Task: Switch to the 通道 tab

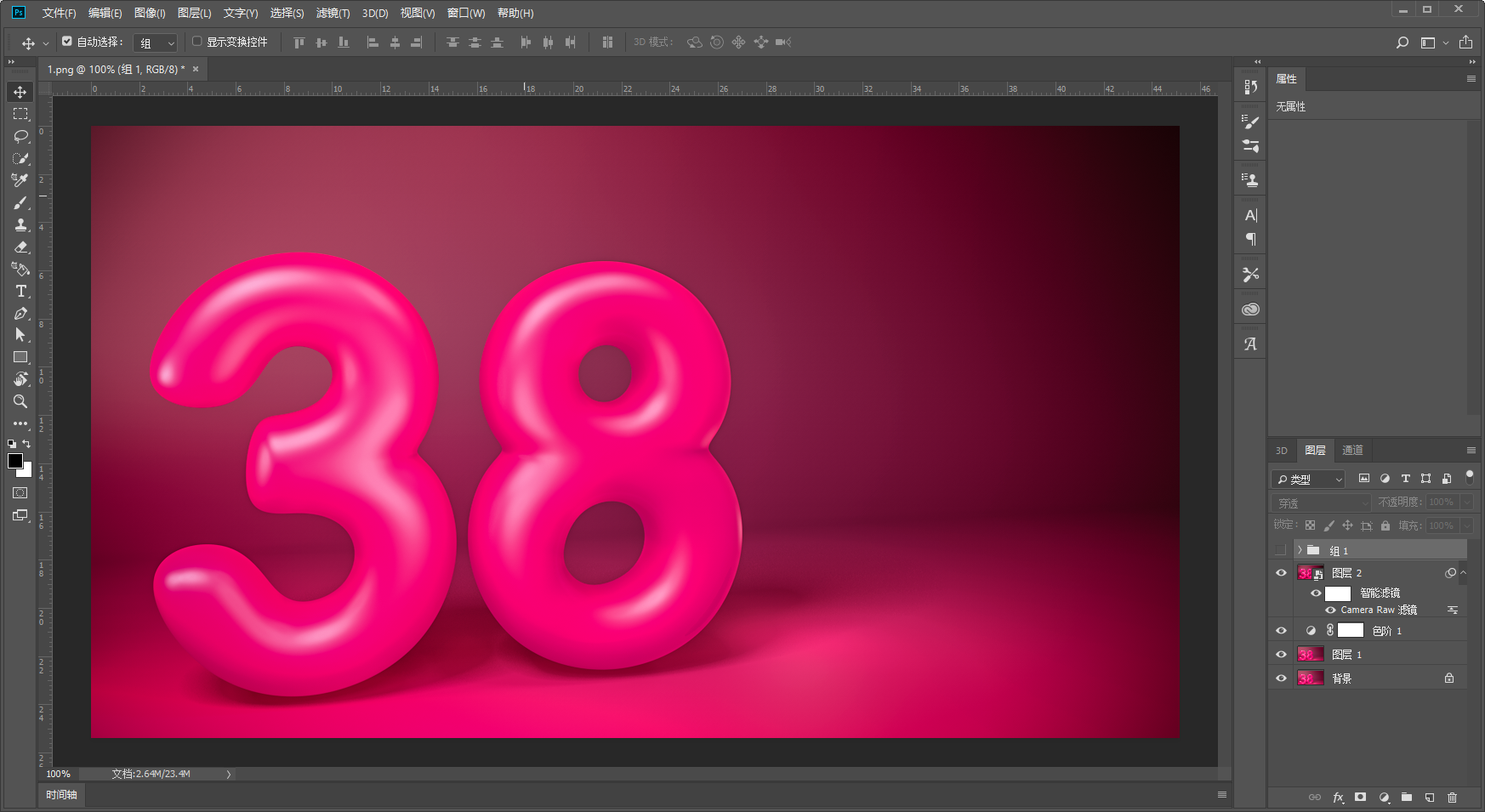Action: [1352, 451]
